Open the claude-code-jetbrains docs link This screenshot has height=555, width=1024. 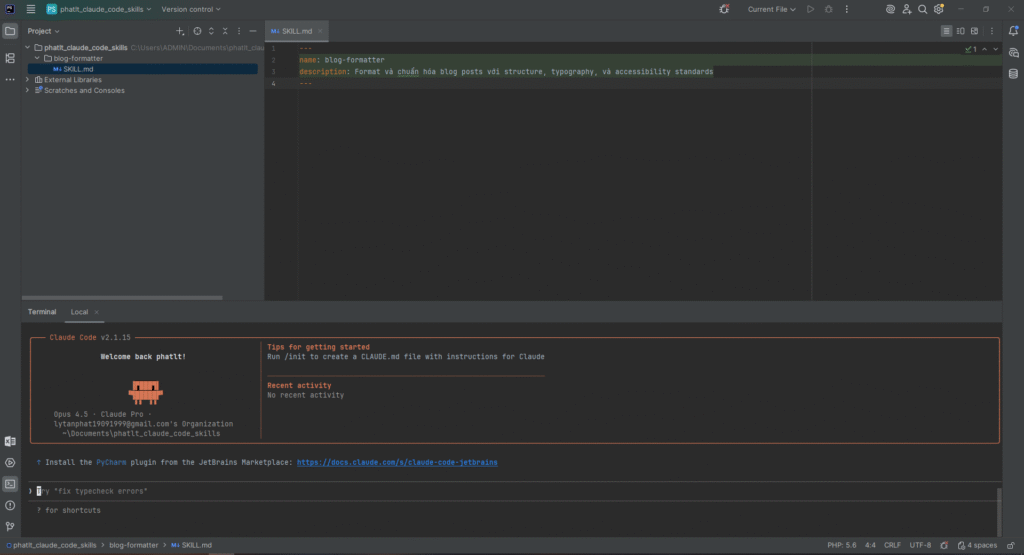(397, 463)
